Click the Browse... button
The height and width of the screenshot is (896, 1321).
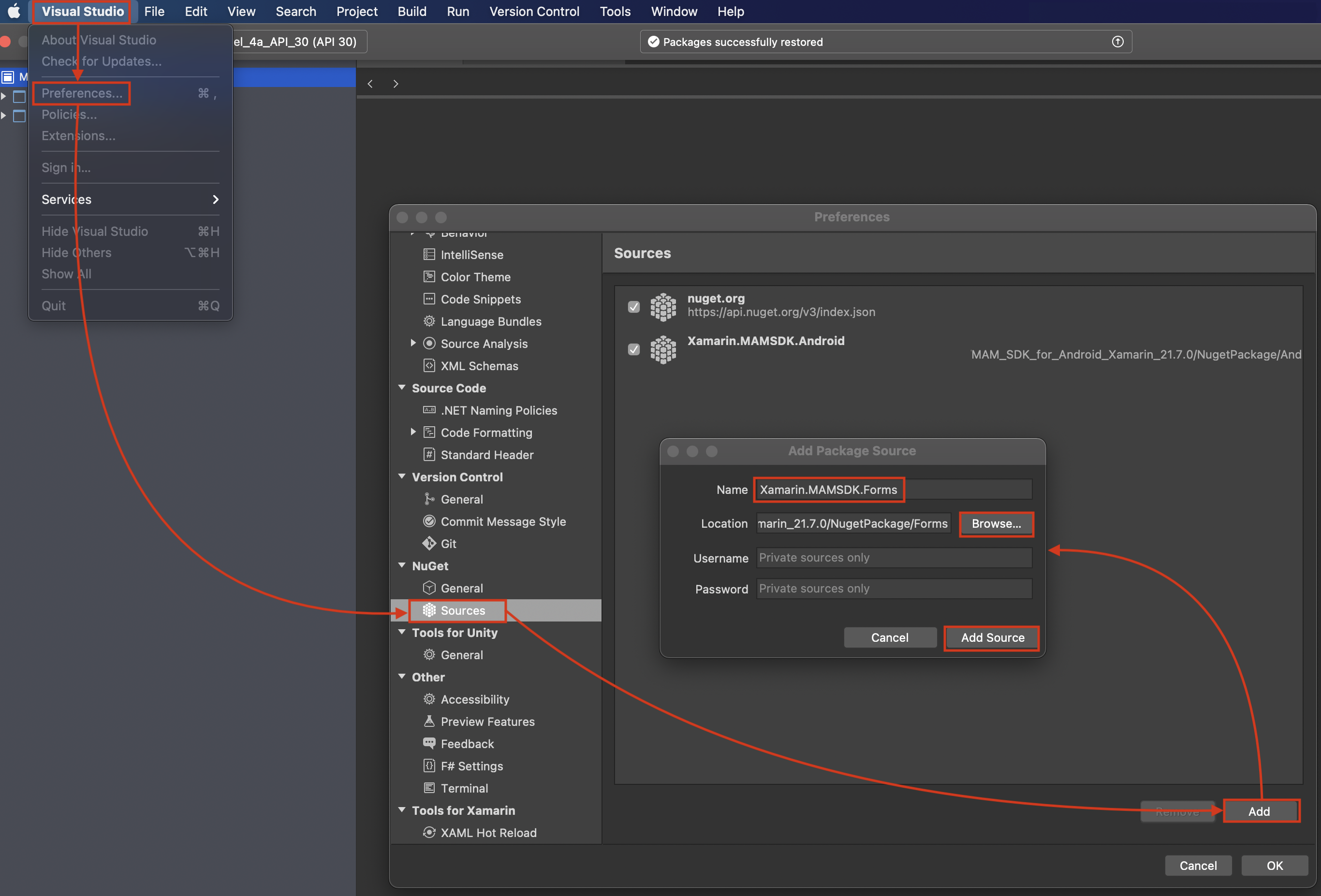coord(996,523)
